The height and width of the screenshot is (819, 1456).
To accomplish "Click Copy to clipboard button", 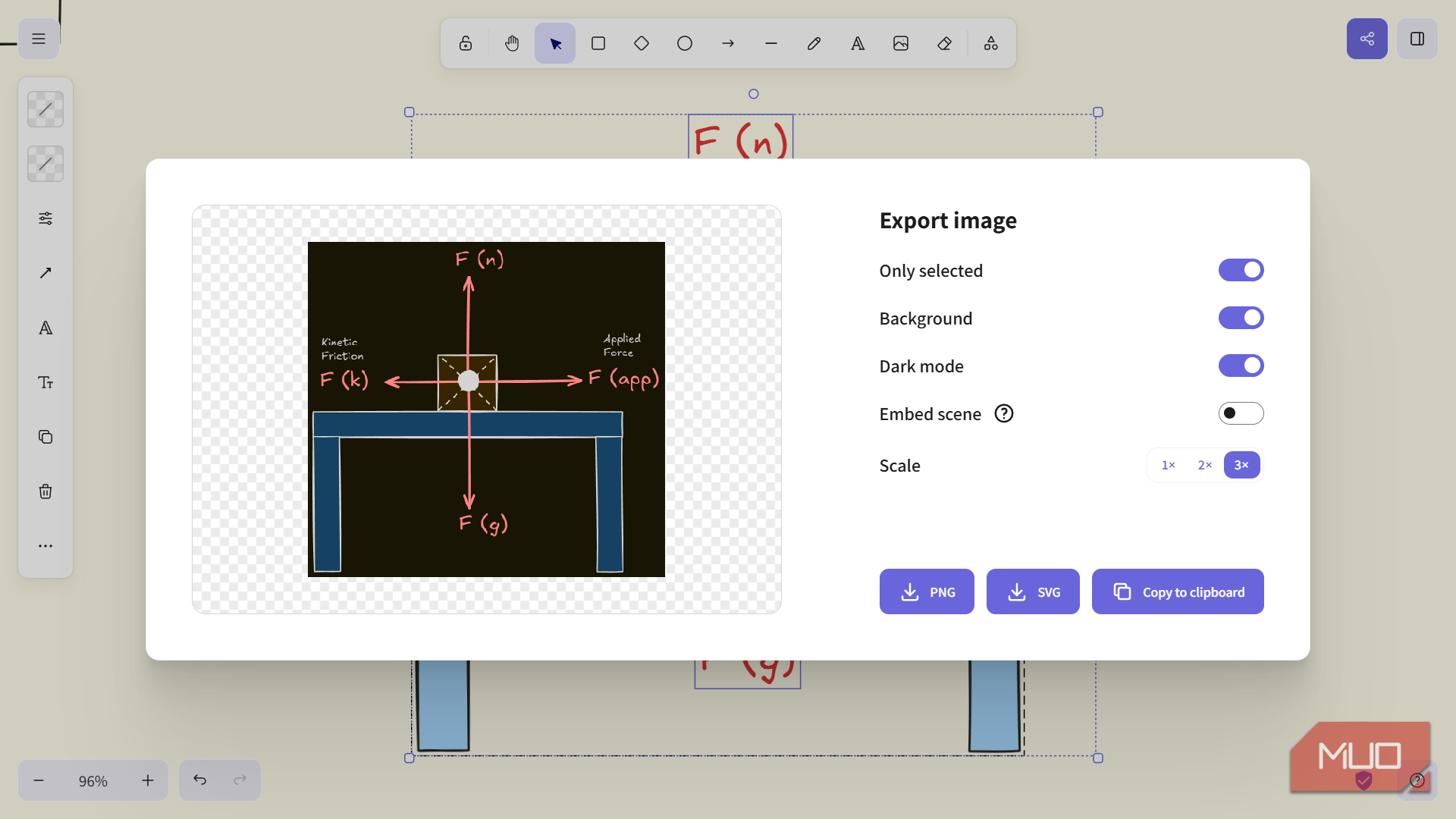I will pyautogui.click(x=1178, y=591).
